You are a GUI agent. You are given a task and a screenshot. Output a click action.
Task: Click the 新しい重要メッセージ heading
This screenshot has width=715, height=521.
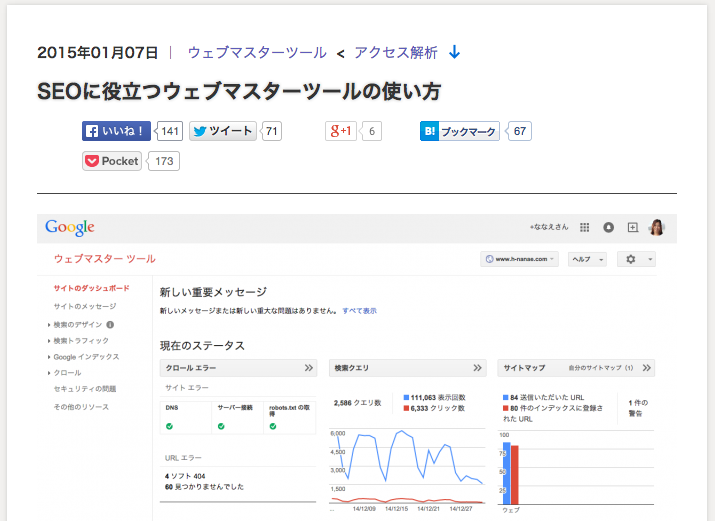213,292
